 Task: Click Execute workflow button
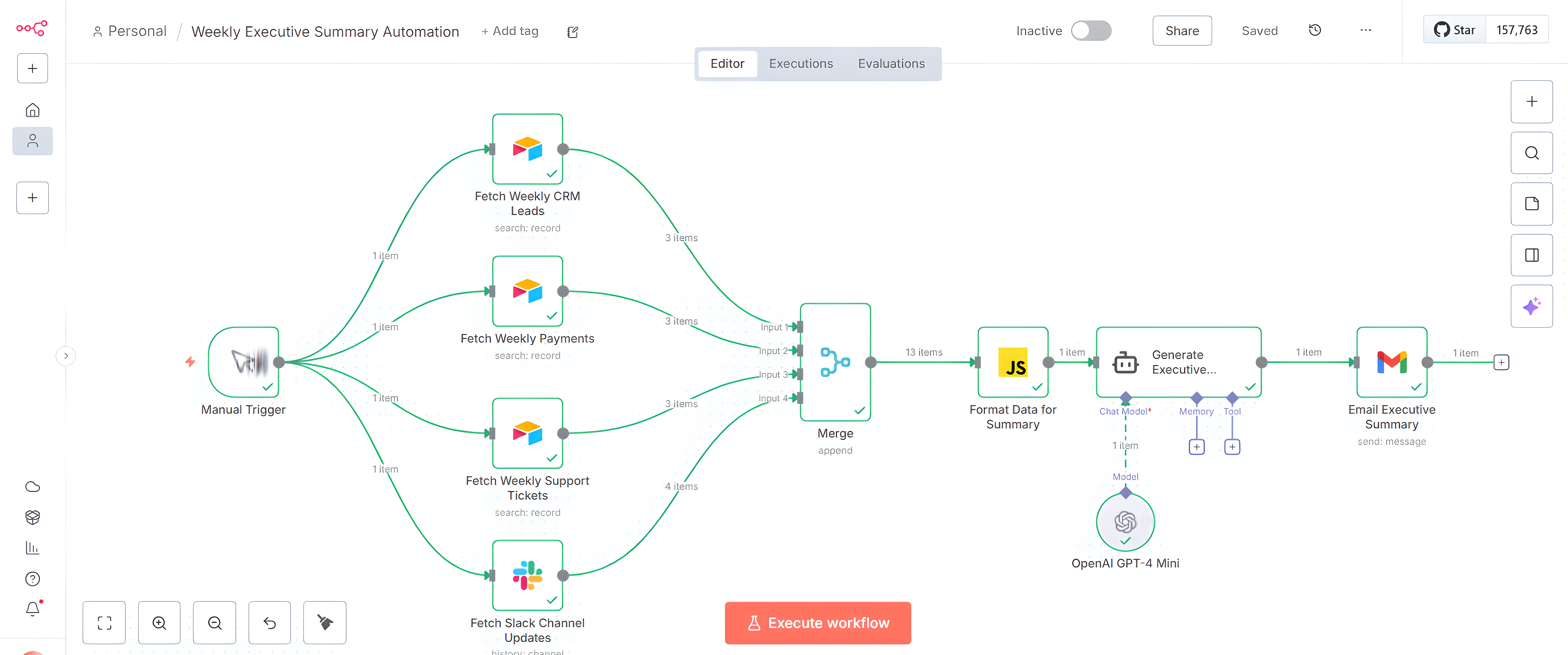tap(818, 623)
